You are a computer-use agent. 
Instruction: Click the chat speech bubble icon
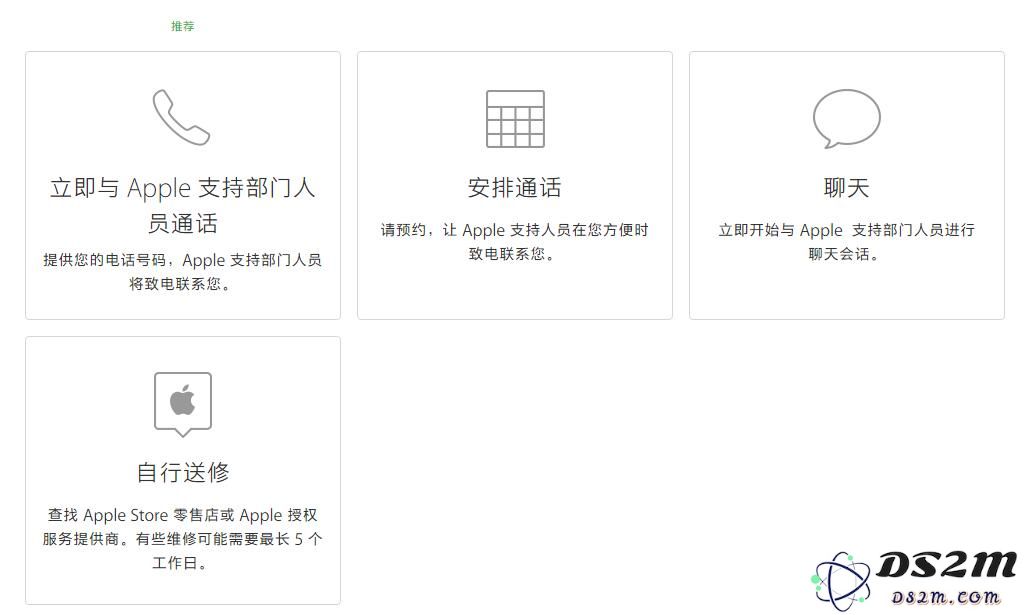pos(847,119)
